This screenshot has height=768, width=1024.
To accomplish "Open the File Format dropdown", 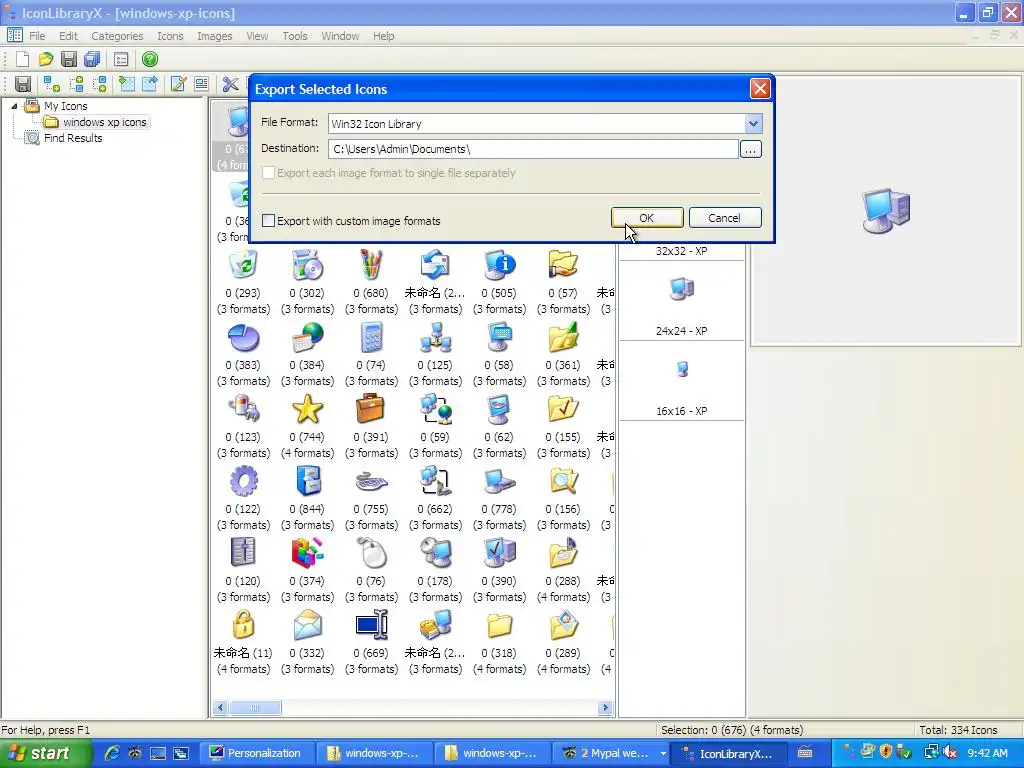I will 753,123.
